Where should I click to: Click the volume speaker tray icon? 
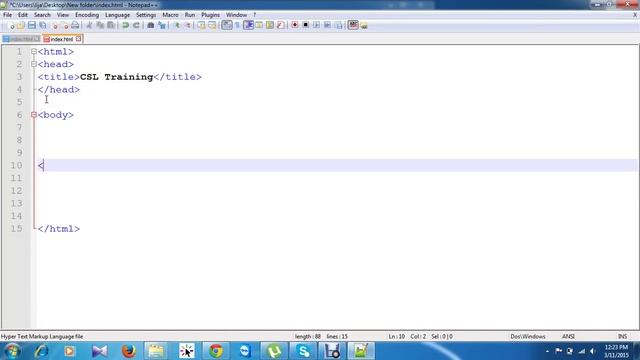click(x=592, y=351)
